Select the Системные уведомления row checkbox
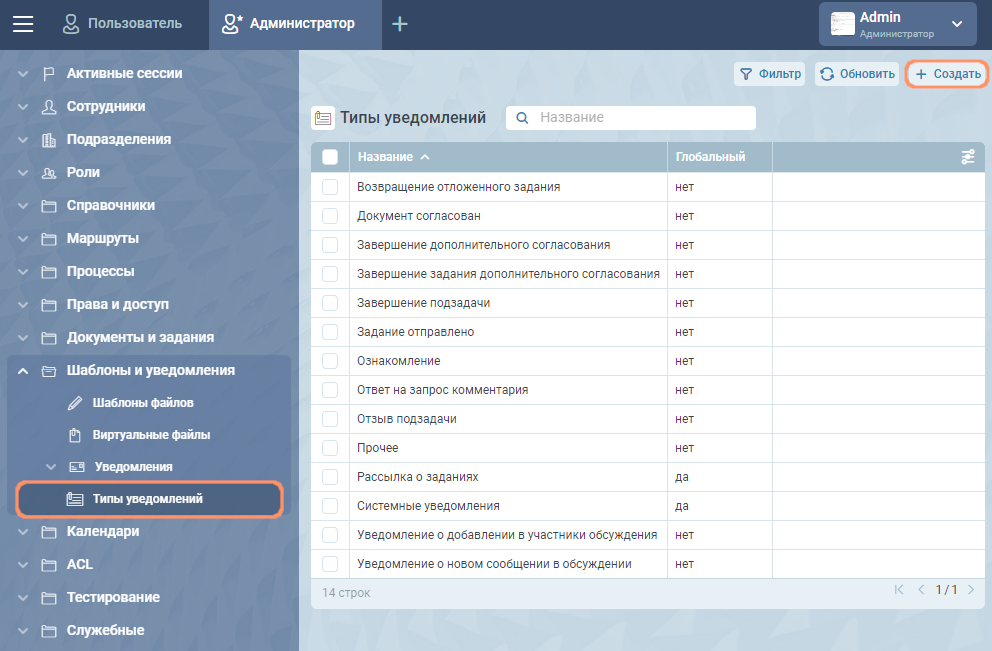The image size is (992, 651). click(330, 506)
